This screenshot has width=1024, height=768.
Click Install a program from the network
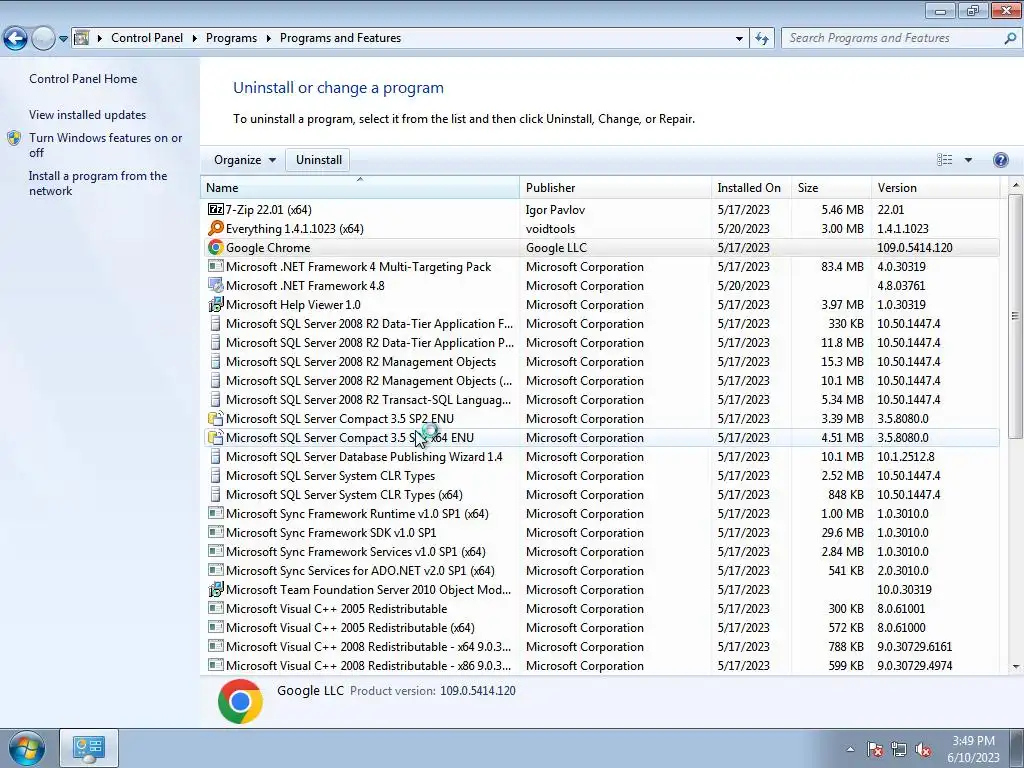pos(98,184)
